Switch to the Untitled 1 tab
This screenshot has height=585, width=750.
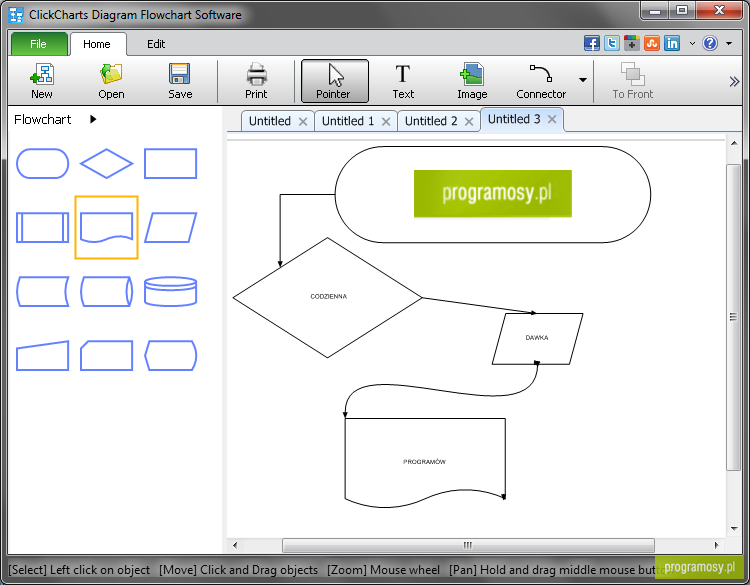pyautogui.click(x=348, y=121)
